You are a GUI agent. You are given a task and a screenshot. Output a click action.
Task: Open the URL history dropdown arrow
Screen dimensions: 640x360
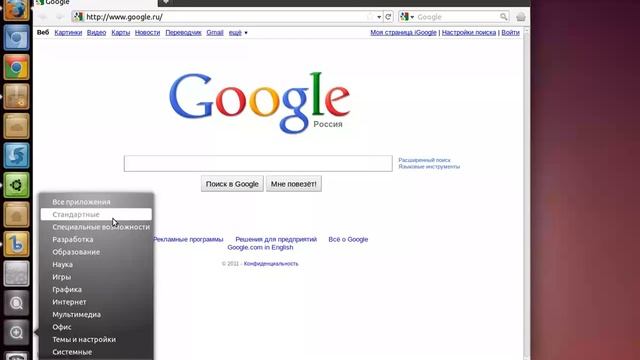click(379, 17)
